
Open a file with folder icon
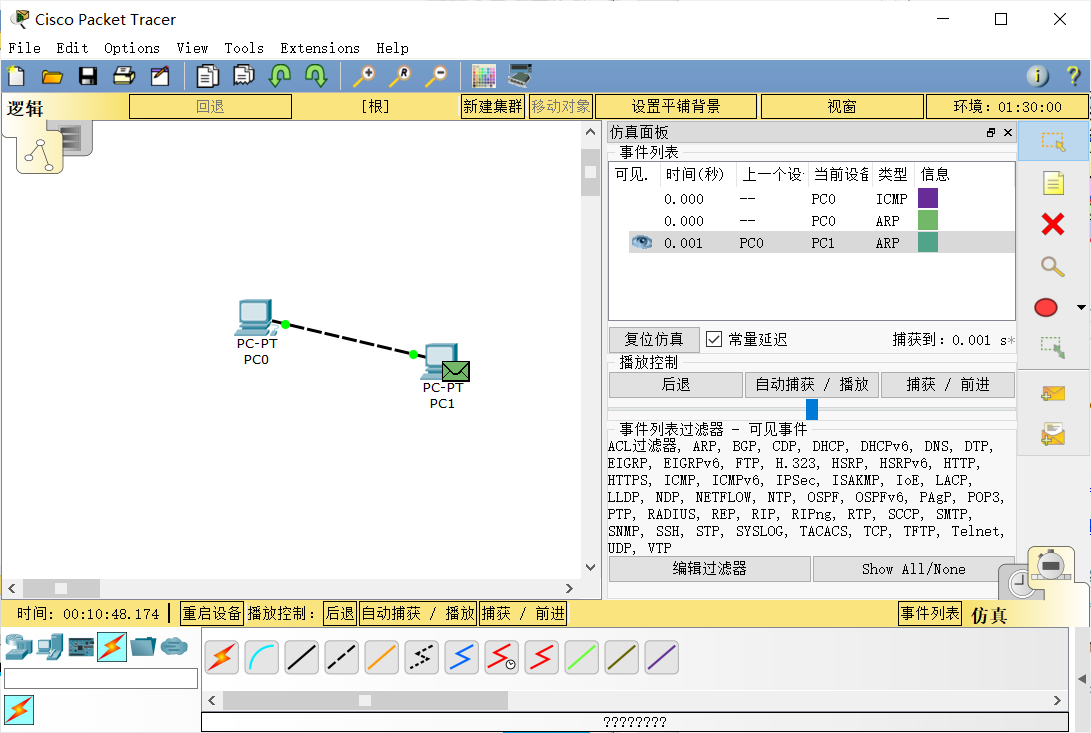pyautogui.click(x=52, y=76)
